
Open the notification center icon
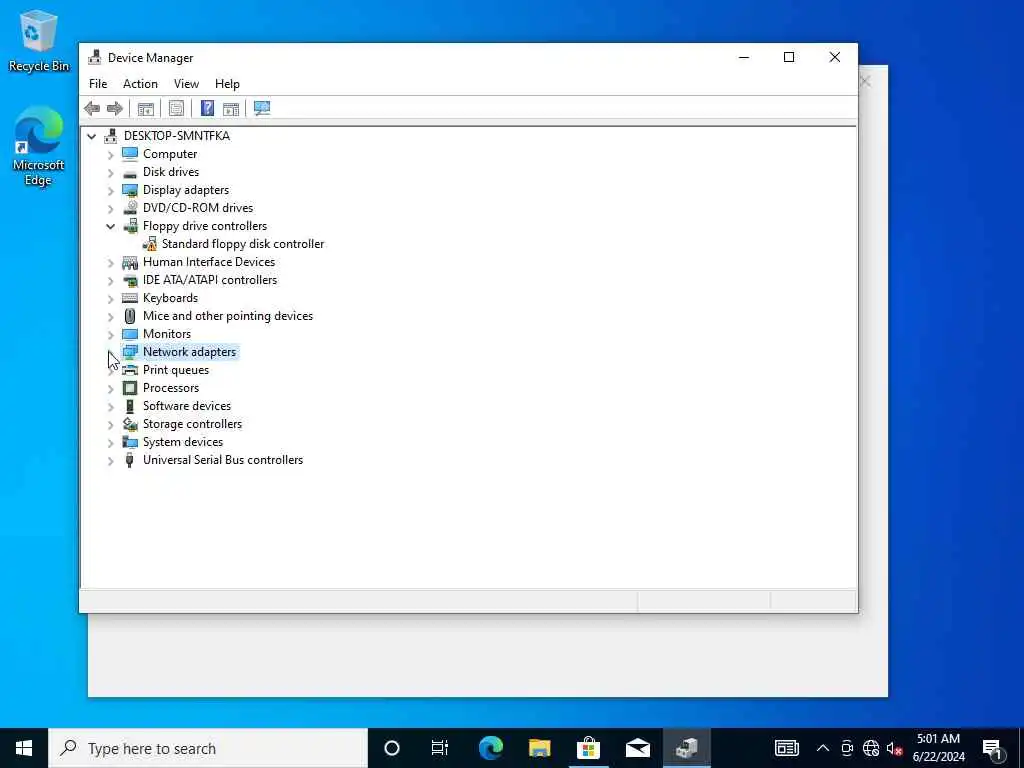[x=993, y=748]
